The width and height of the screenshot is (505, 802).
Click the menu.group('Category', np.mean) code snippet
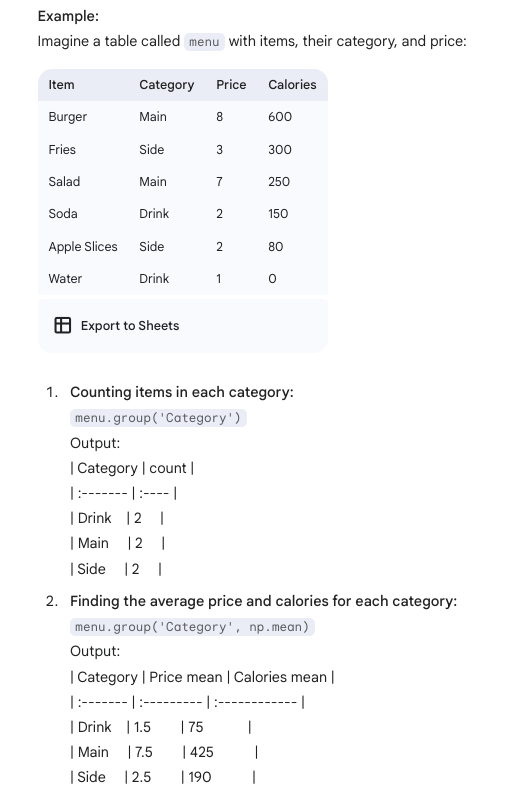[x=192, y=627]
